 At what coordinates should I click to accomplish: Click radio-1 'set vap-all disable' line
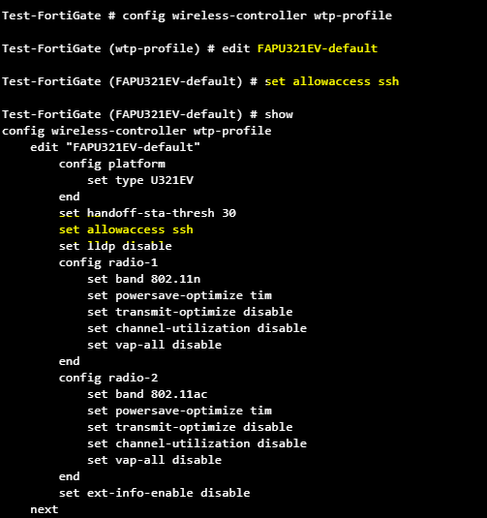[154, 345]
